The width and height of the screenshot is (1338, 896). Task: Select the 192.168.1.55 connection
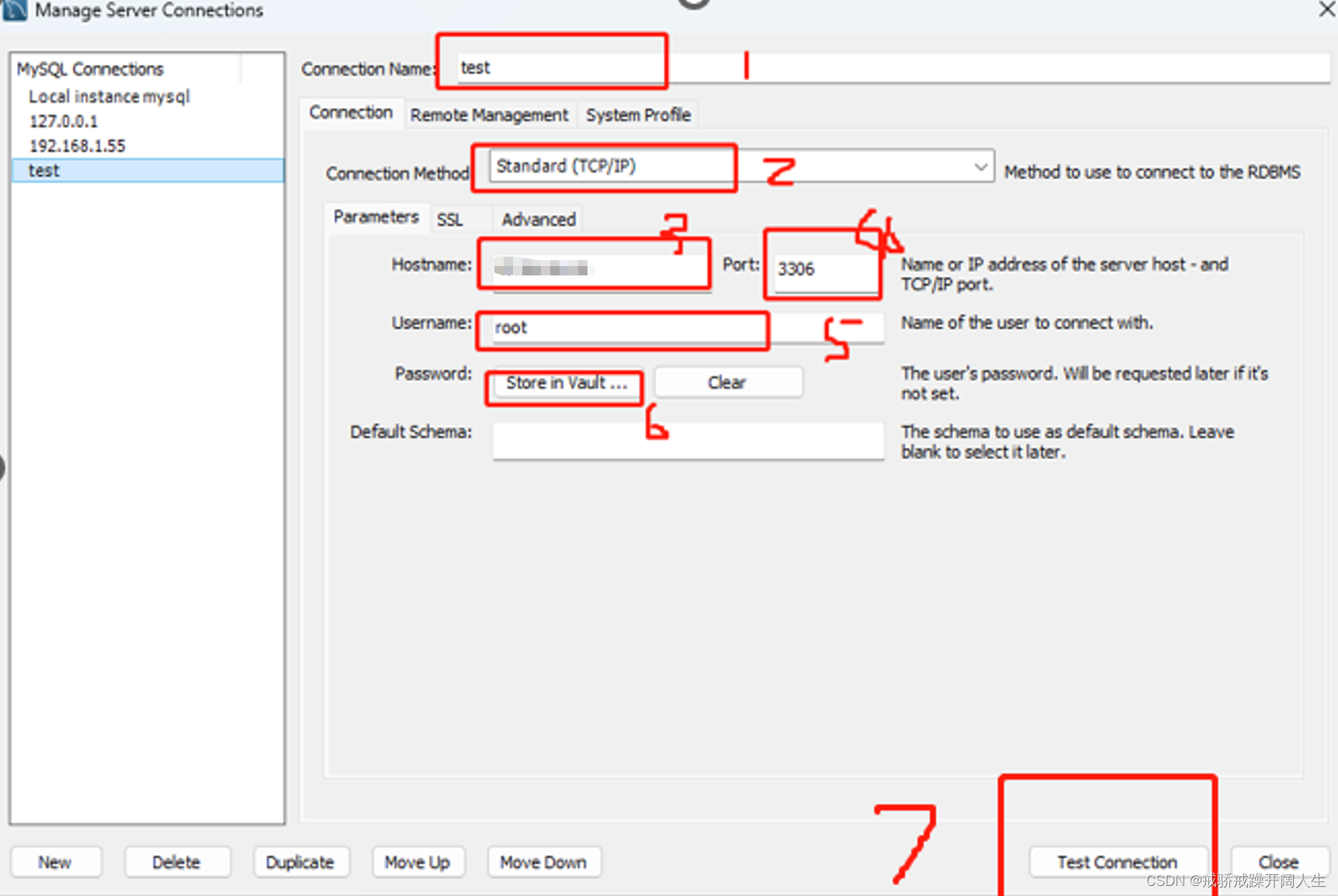147,146
